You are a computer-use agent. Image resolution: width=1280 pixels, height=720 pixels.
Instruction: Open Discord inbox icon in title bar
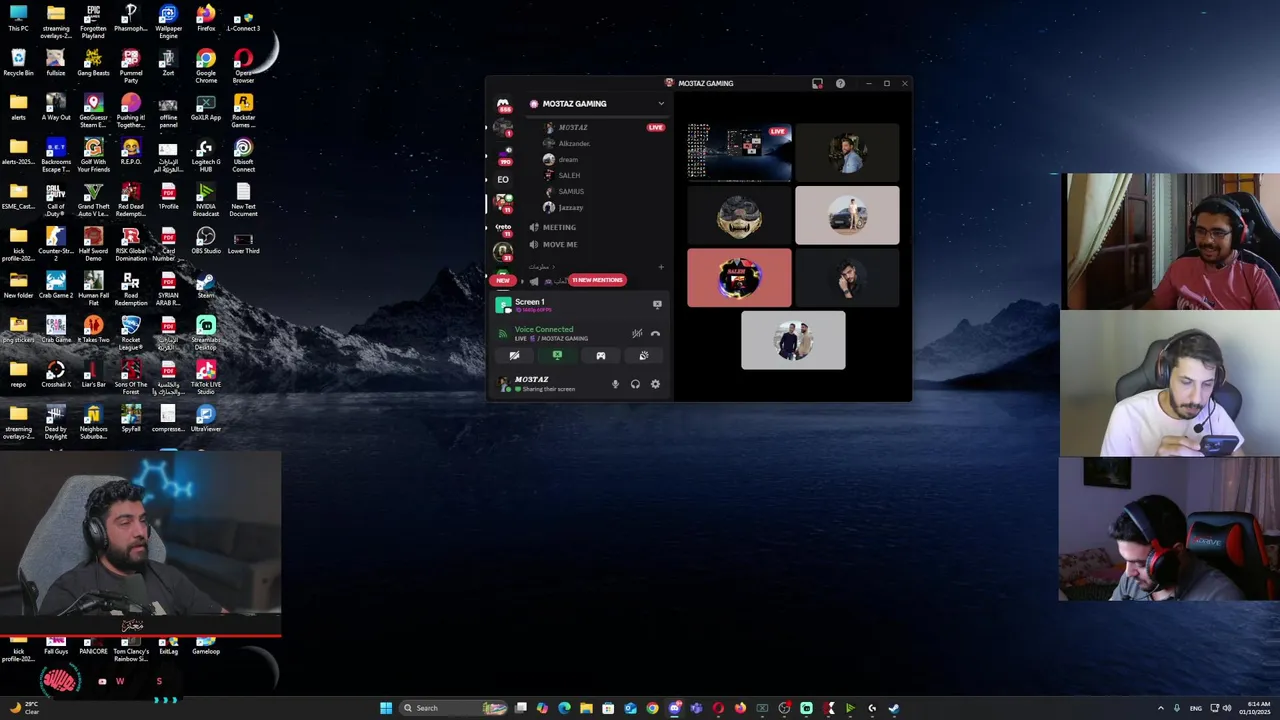click(x=817, y=84)
